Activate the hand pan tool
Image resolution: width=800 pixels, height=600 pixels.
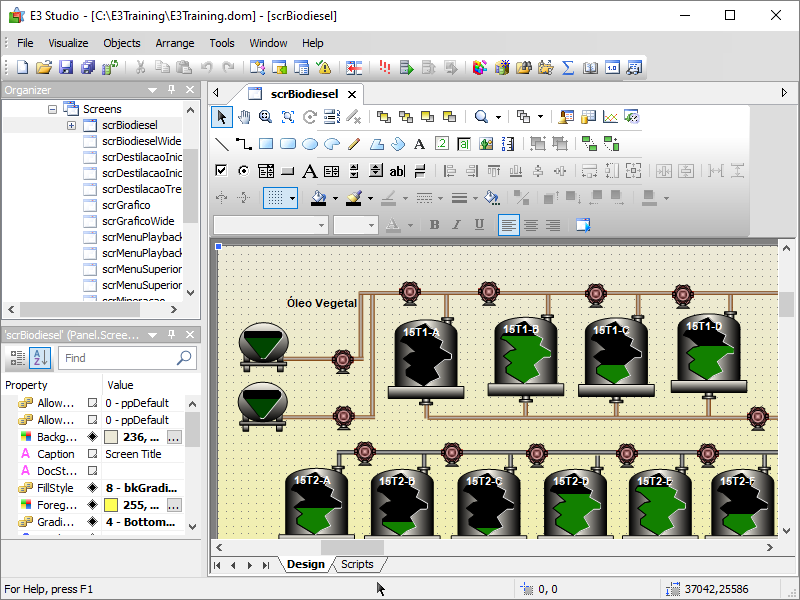244,117
